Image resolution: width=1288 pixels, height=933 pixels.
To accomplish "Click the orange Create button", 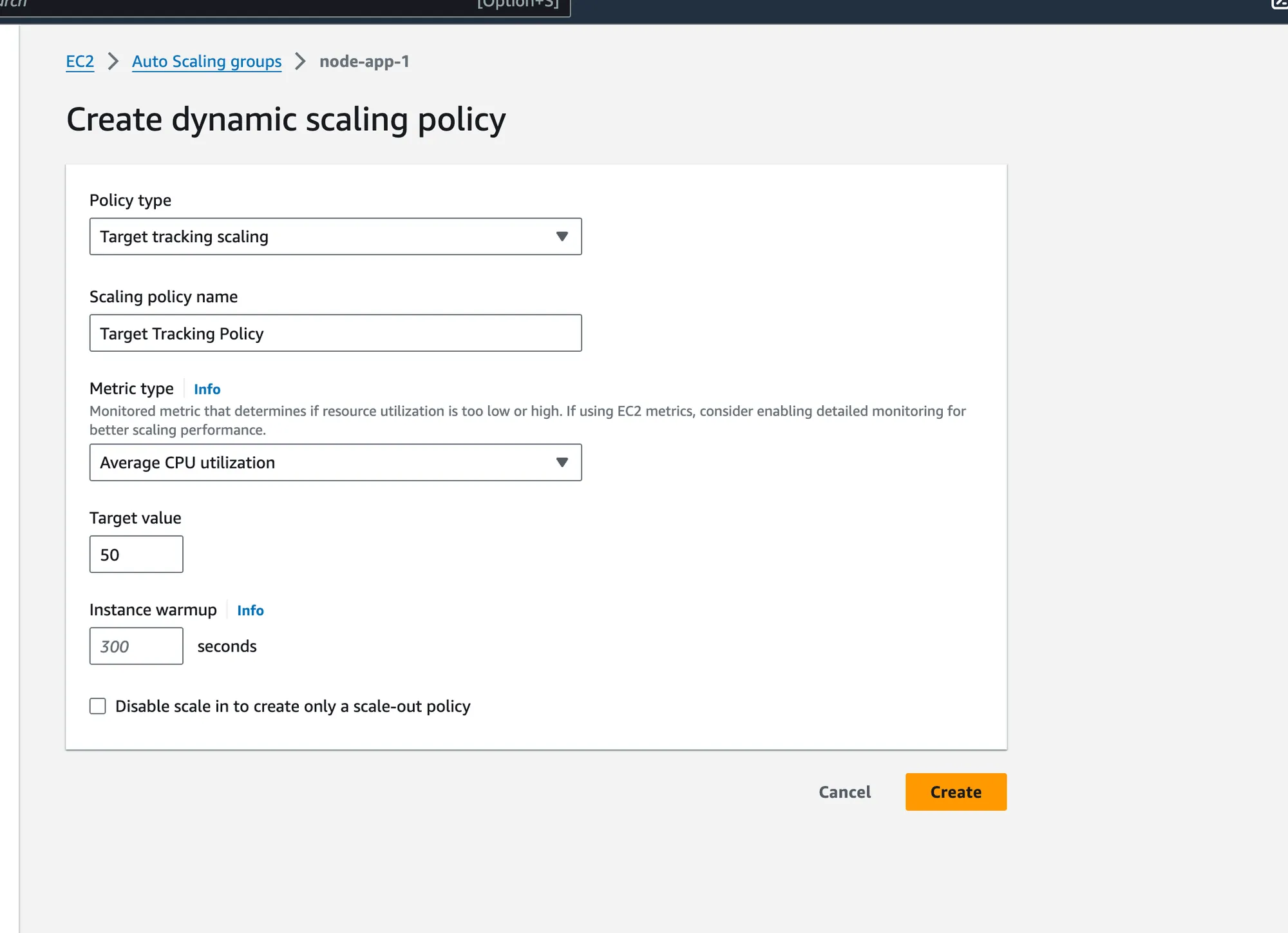I will click(955, 792).
